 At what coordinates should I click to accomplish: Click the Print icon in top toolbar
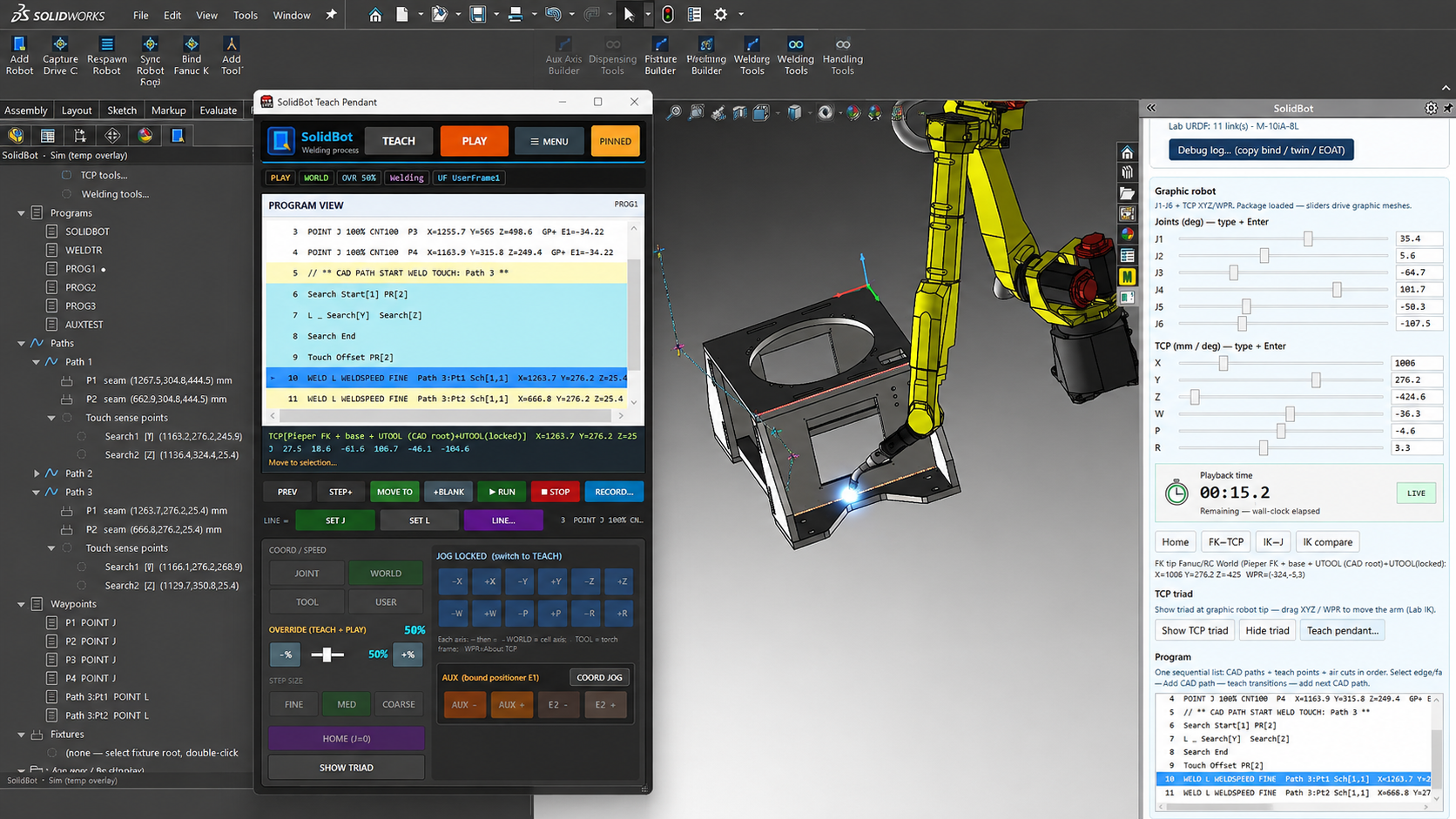coord(516,15)
